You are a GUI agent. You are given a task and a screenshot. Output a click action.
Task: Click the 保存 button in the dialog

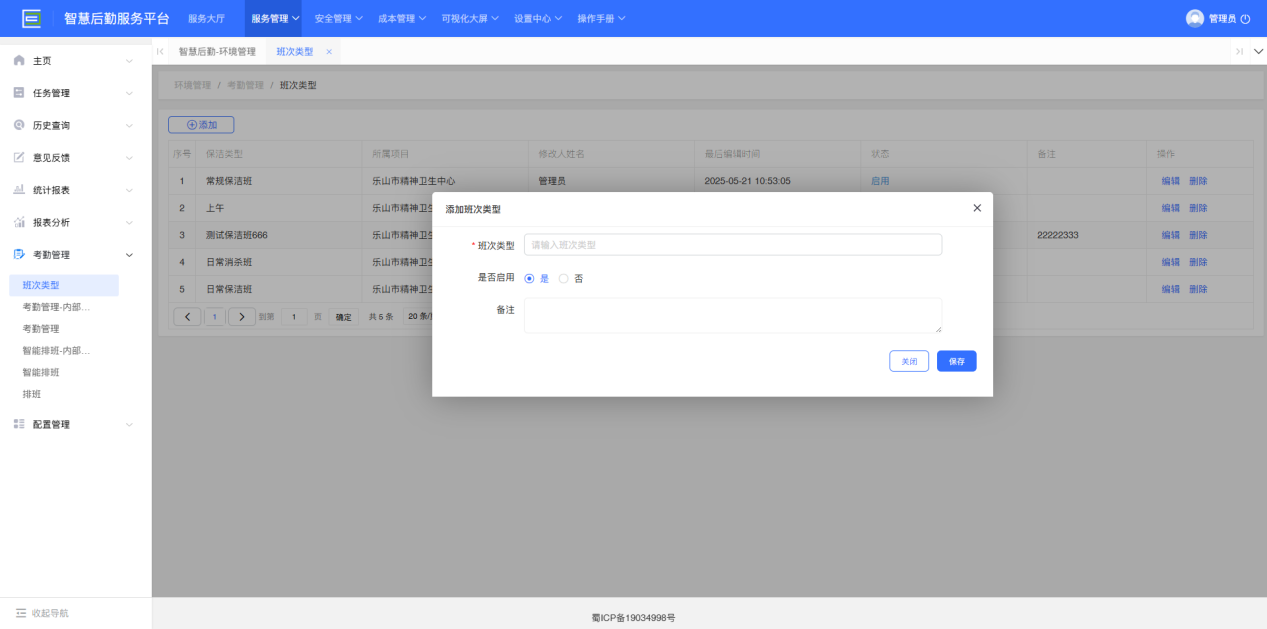coord(957,361)
